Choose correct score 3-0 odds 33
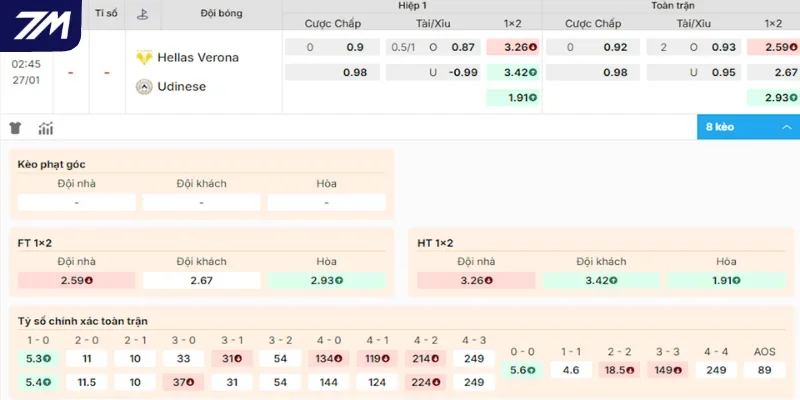Viewport: 800px width, 400px height. [x=183, y=359]
